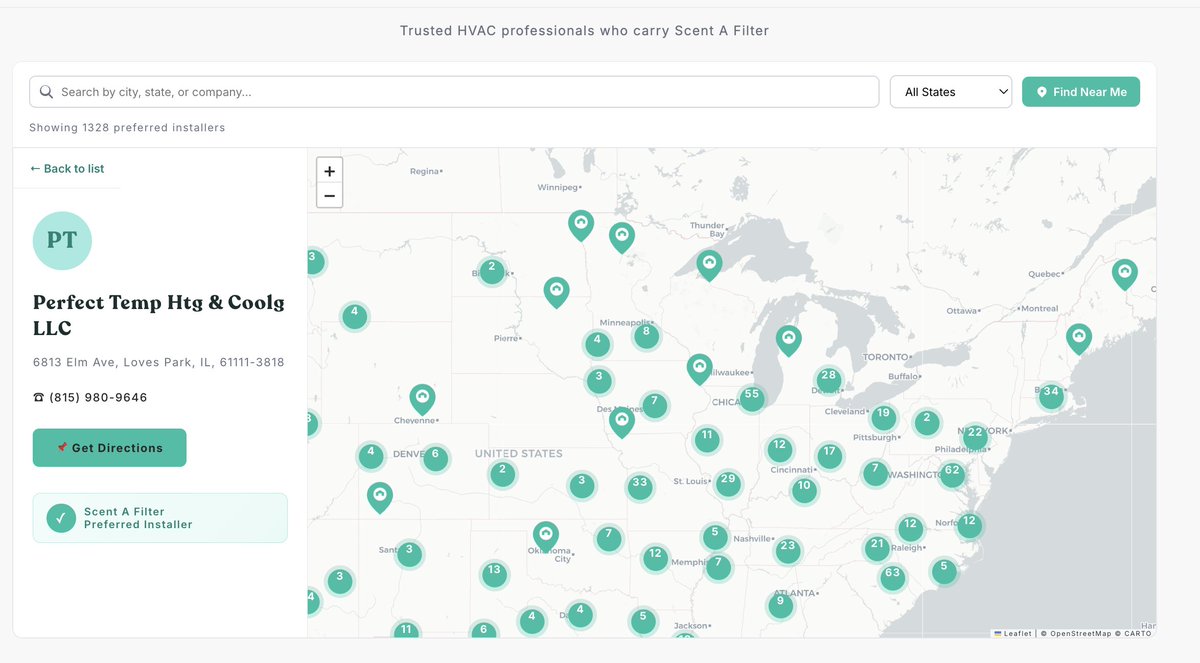Open the All States dropdown
The height and width of the screenshot is (663, 1200).
(951, 92)
